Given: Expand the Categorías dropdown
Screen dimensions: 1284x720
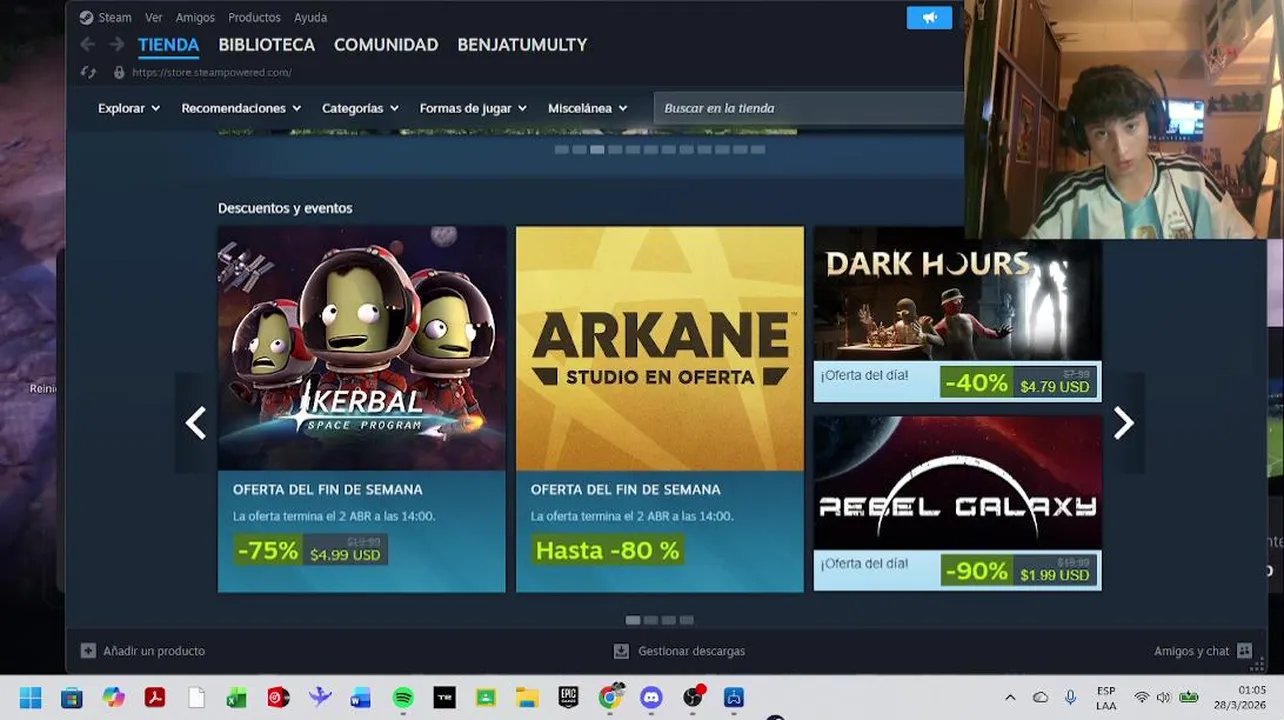Looking at the screenshot, I should pos(360,108).
